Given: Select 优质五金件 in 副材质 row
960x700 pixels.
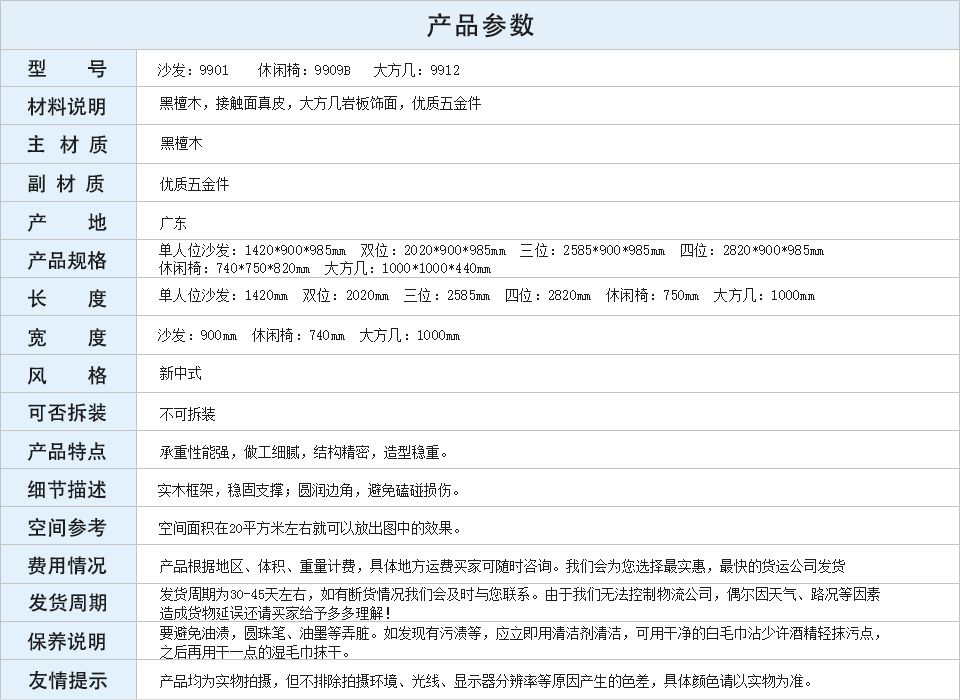Looking at the screenshot, I should [194, 184].
